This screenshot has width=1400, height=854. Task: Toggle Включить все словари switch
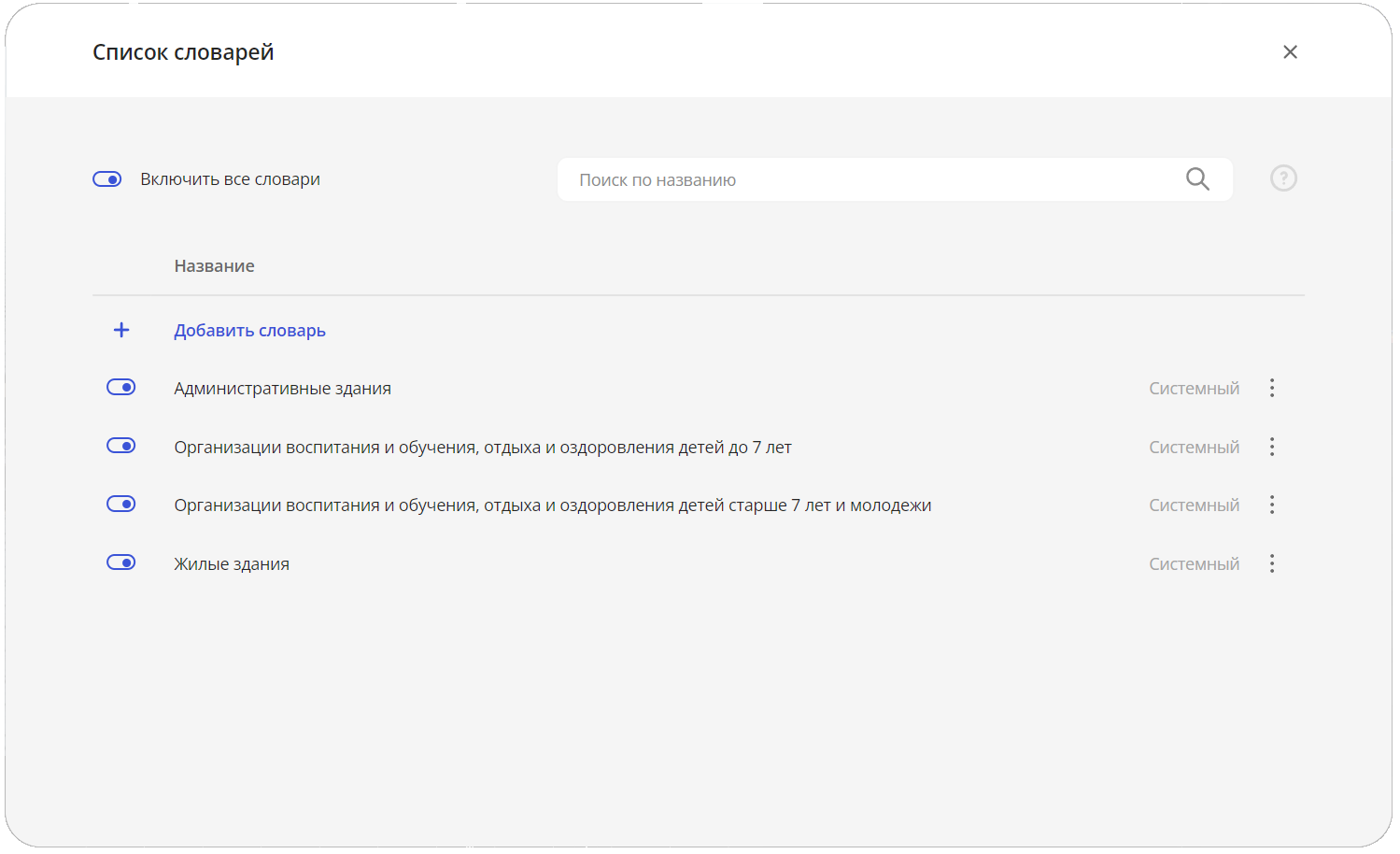click(107, 178)
